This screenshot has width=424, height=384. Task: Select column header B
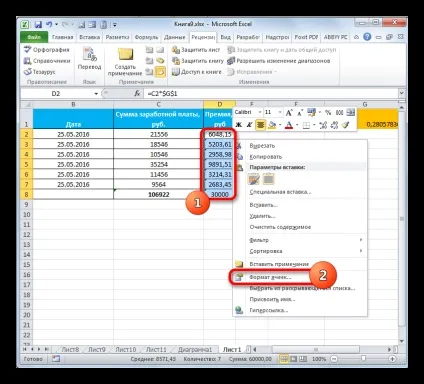point(73,104)
